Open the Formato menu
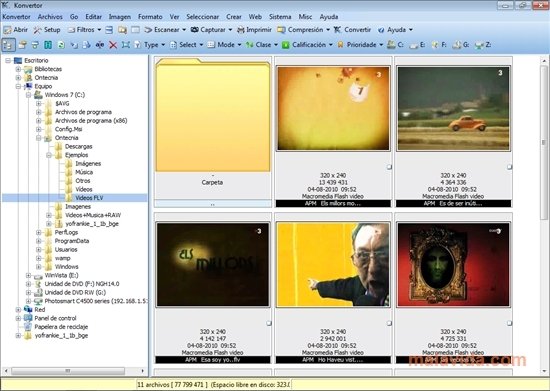The width and height of the screenshot is (550, 391). (x=150, y=17)
